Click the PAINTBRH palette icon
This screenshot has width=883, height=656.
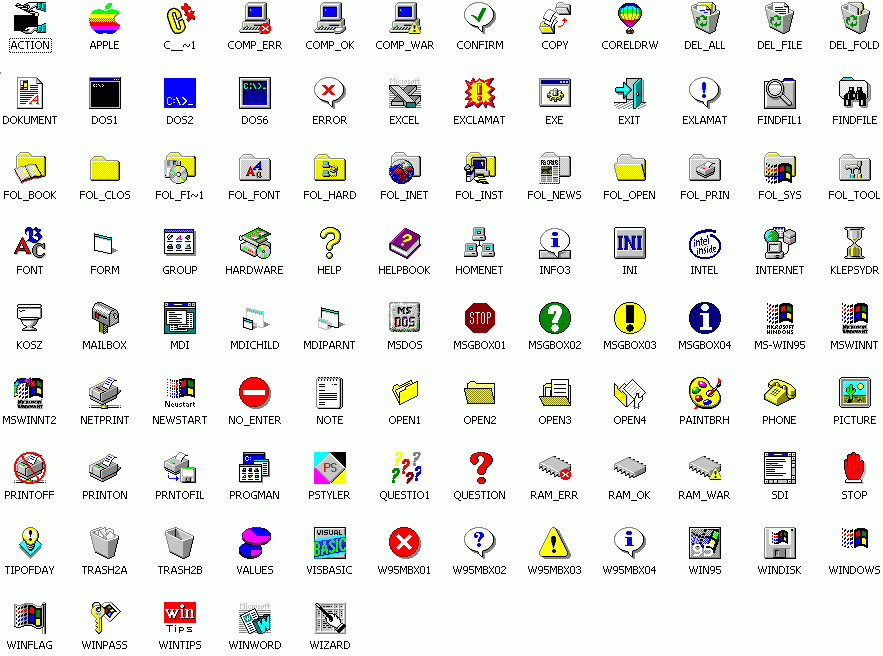click(x=704, y=392)
